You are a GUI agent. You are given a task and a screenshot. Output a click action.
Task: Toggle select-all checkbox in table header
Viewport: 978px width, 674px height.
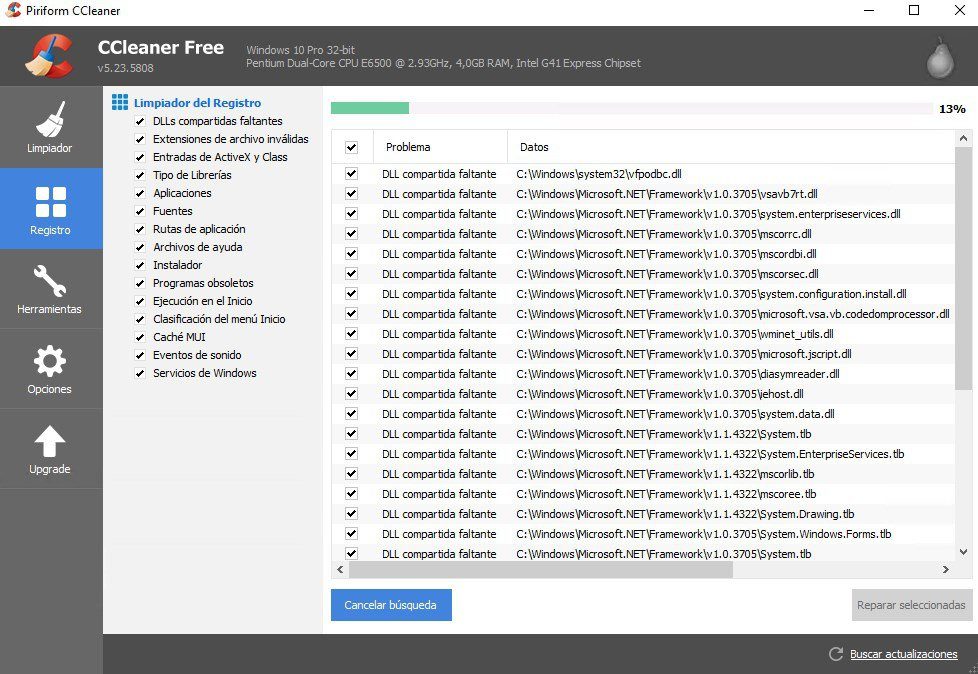pos(352,147)
